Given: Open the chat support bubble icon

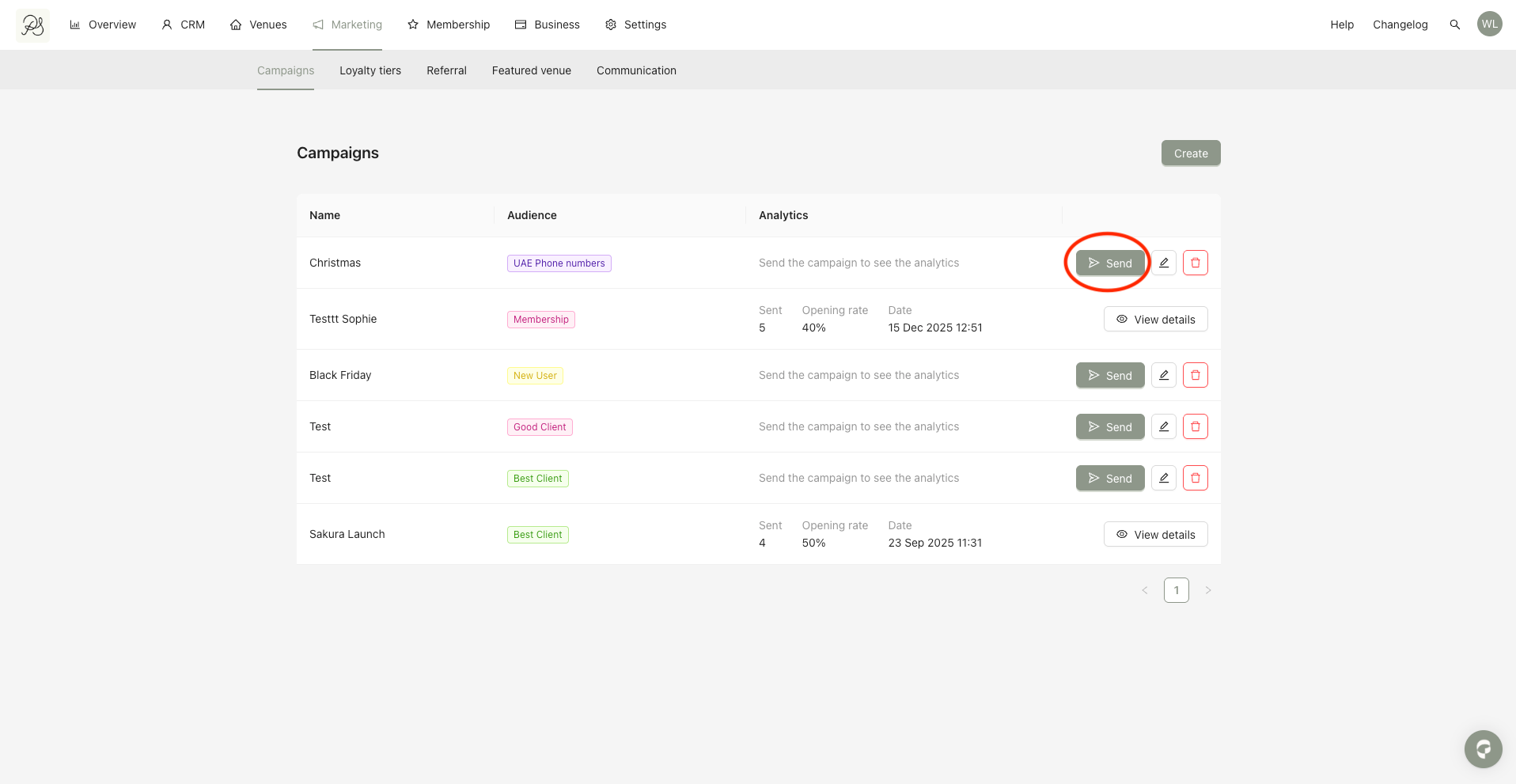Looking at the screenshot, I should tap(1483, 748).
